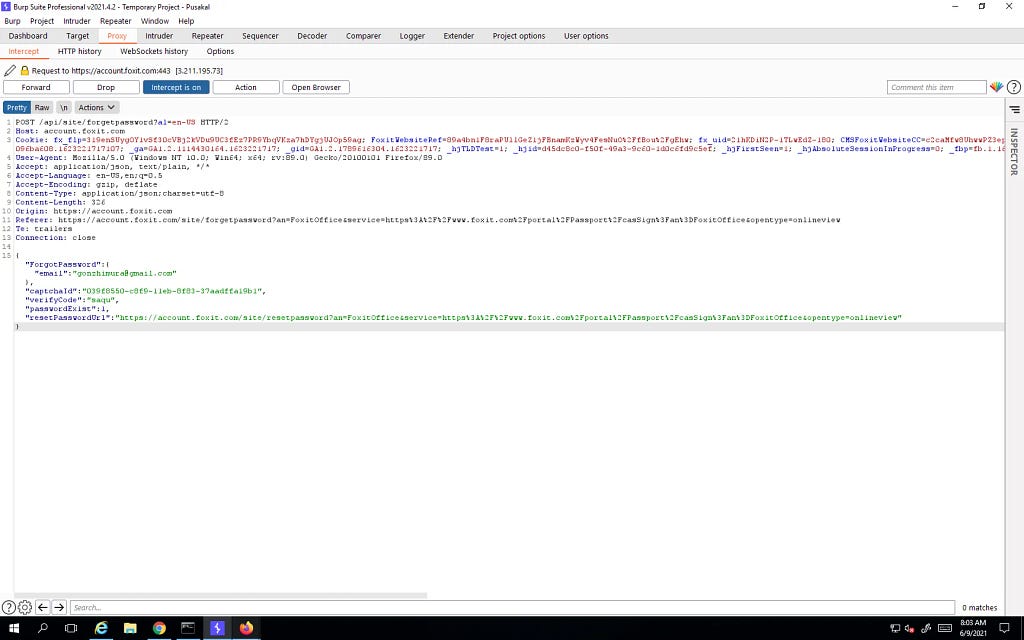Click the HTTPS padlock icon

(x=25, y=71)
